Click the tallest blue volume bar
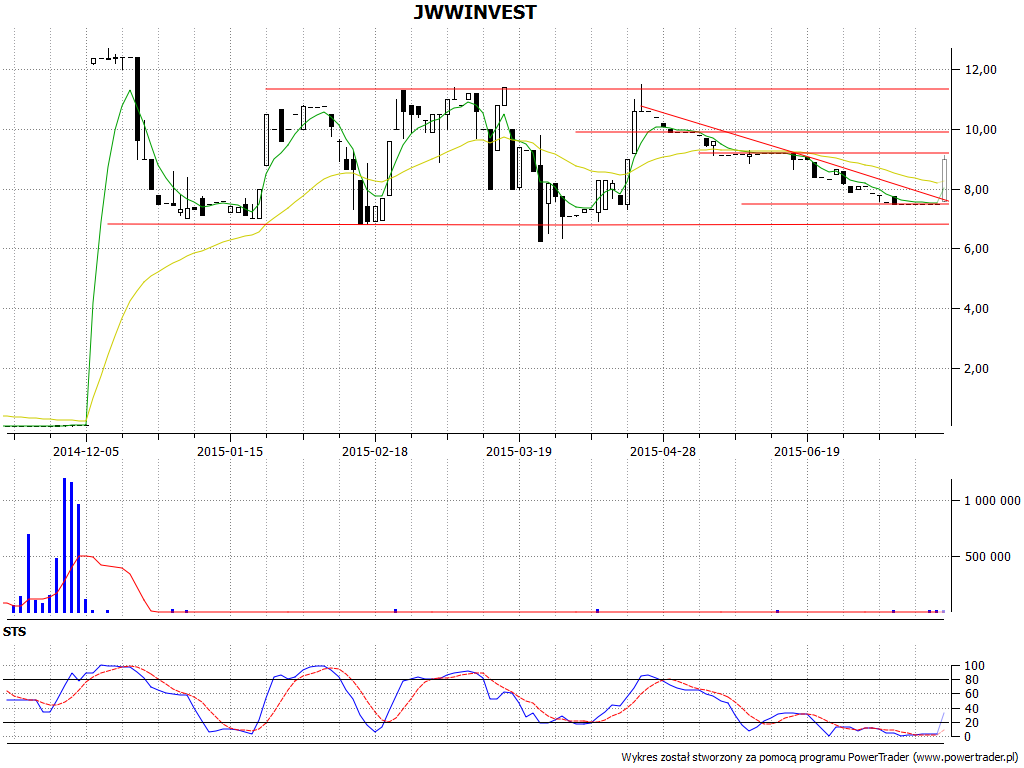 [64, 545]
